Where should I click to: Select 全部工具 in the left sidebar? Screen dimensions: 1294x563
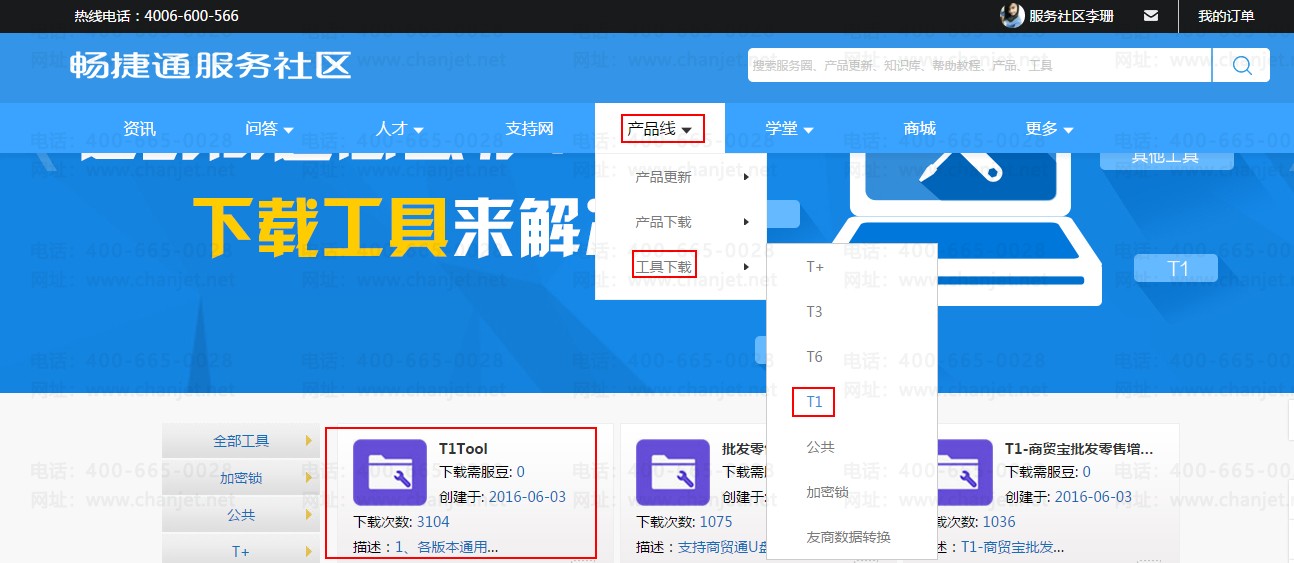point(241,440)
